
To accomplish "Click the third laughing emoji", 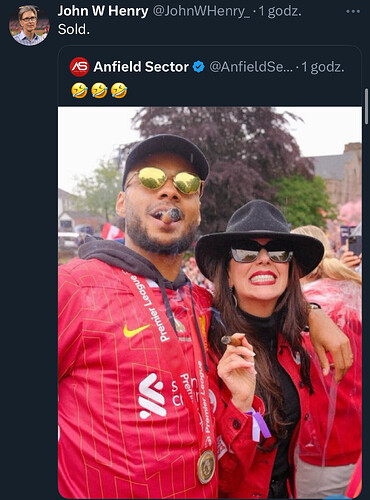I will coord(119,91).
